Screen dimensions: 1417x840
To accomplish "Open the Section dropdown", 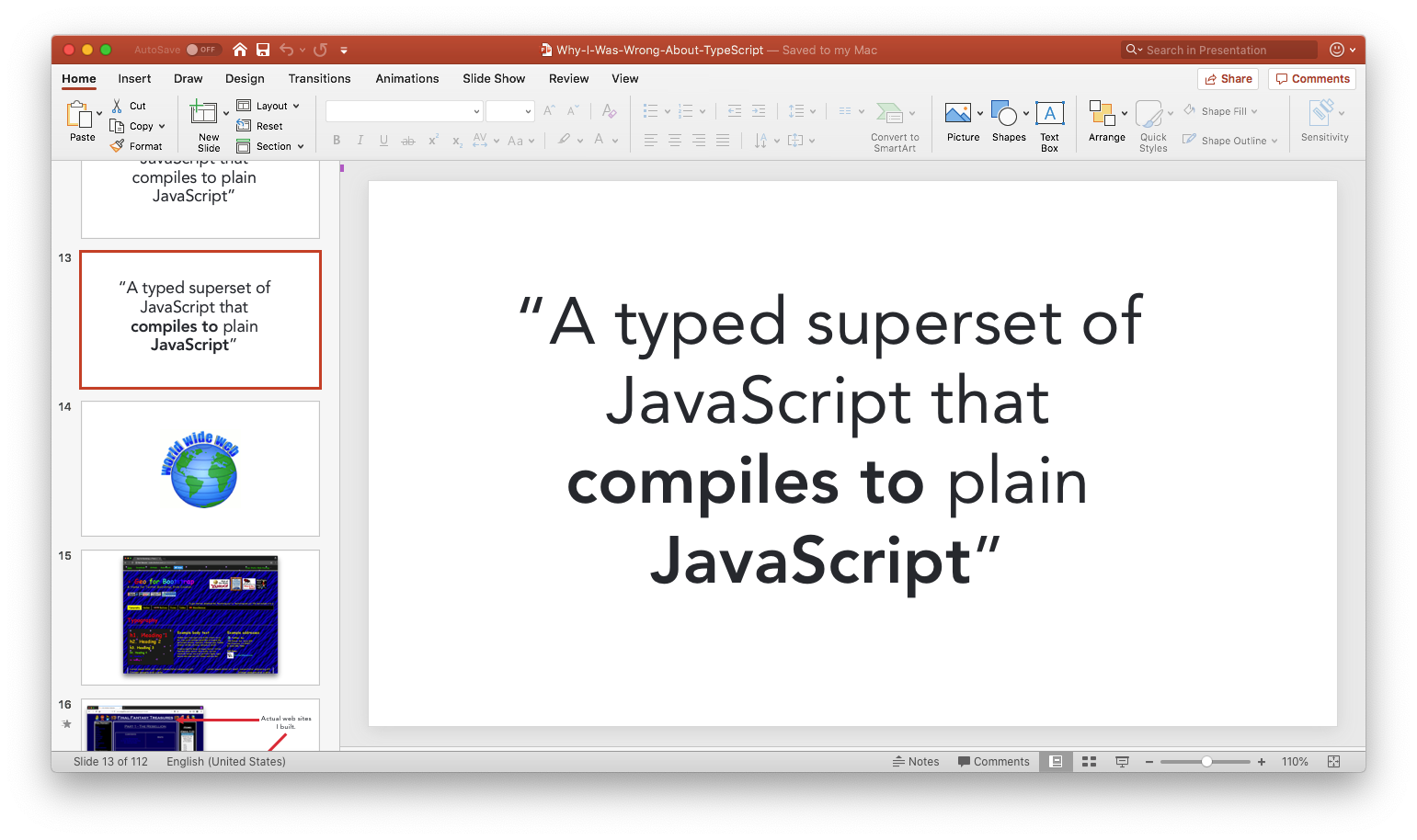I will (x=270, y=146).
